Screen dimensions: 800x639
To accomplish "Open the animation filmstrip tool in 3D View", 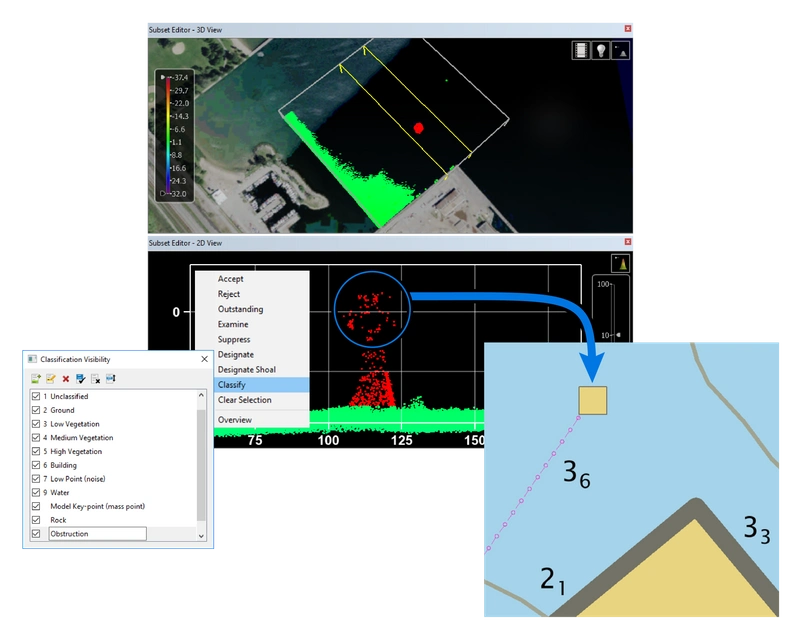I will tap(581, 50).
